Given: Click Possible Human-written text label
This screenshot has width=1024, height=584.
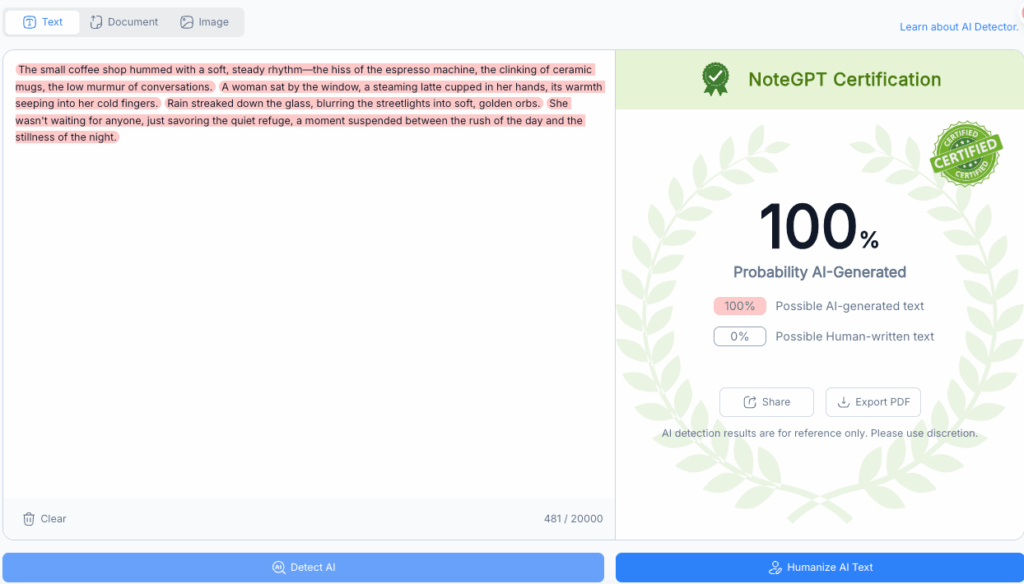Looking at the screenshot, I should [855, 336].
